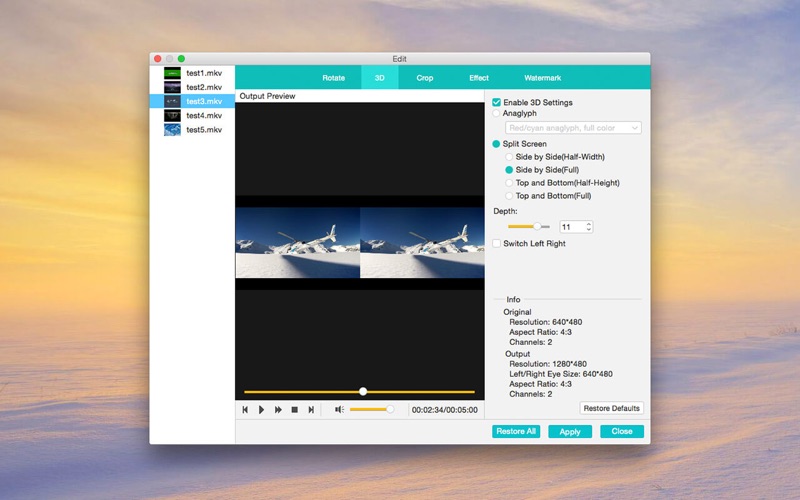Select test4.mkv thumbnail
Image resolution: width=800 pixels, height=500 pixels.
coord(172,115)
